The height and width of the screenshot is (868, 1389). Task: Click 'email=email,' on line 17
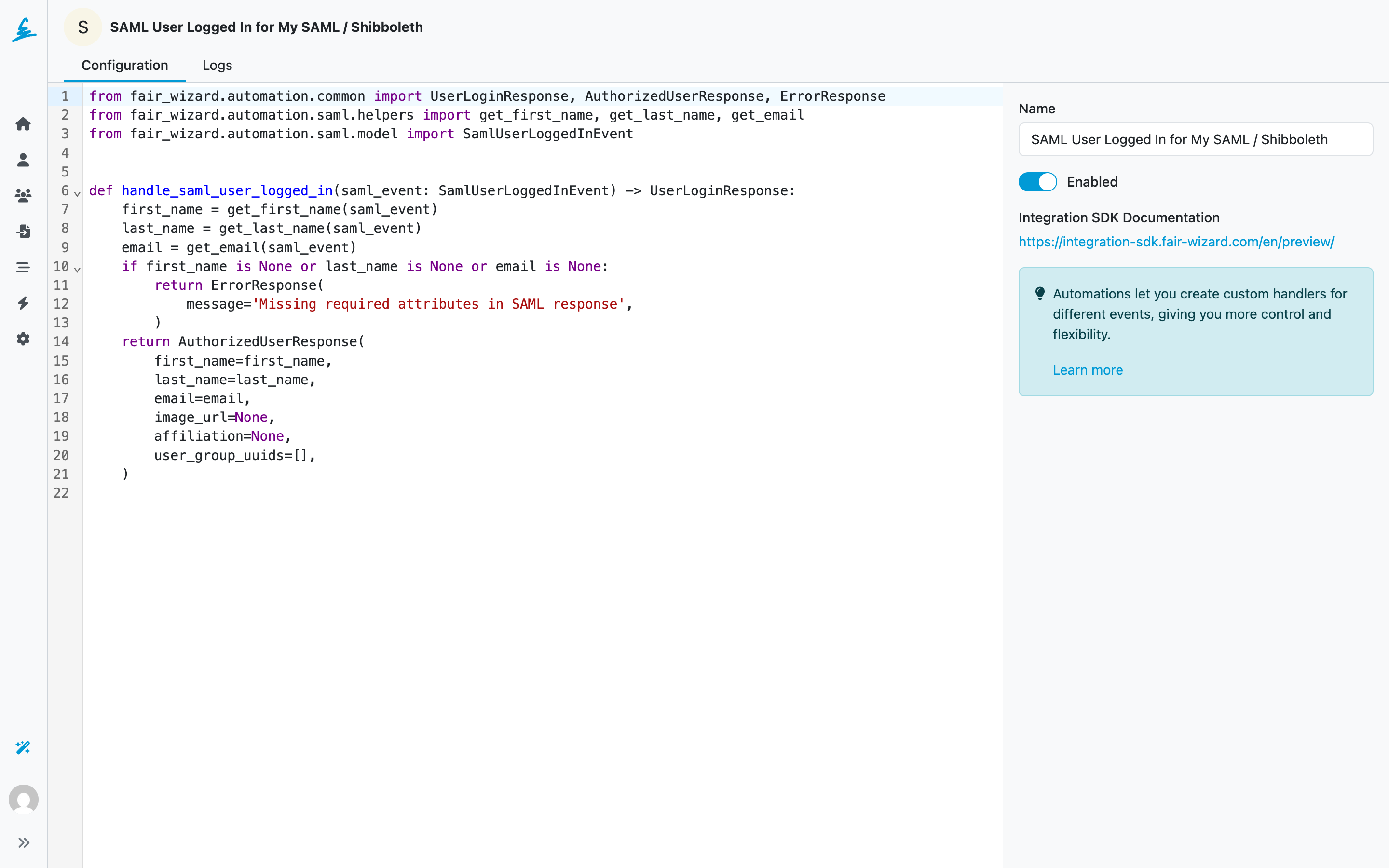[203, 398]
